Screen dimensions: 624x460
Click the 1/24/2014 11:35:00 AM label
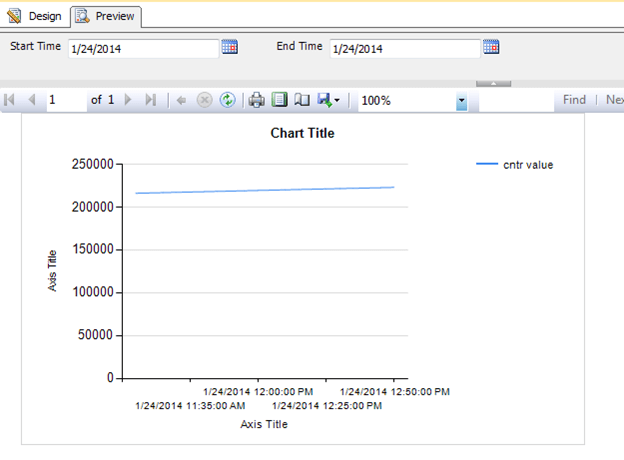pyautogui.click(x=190, y=406)
